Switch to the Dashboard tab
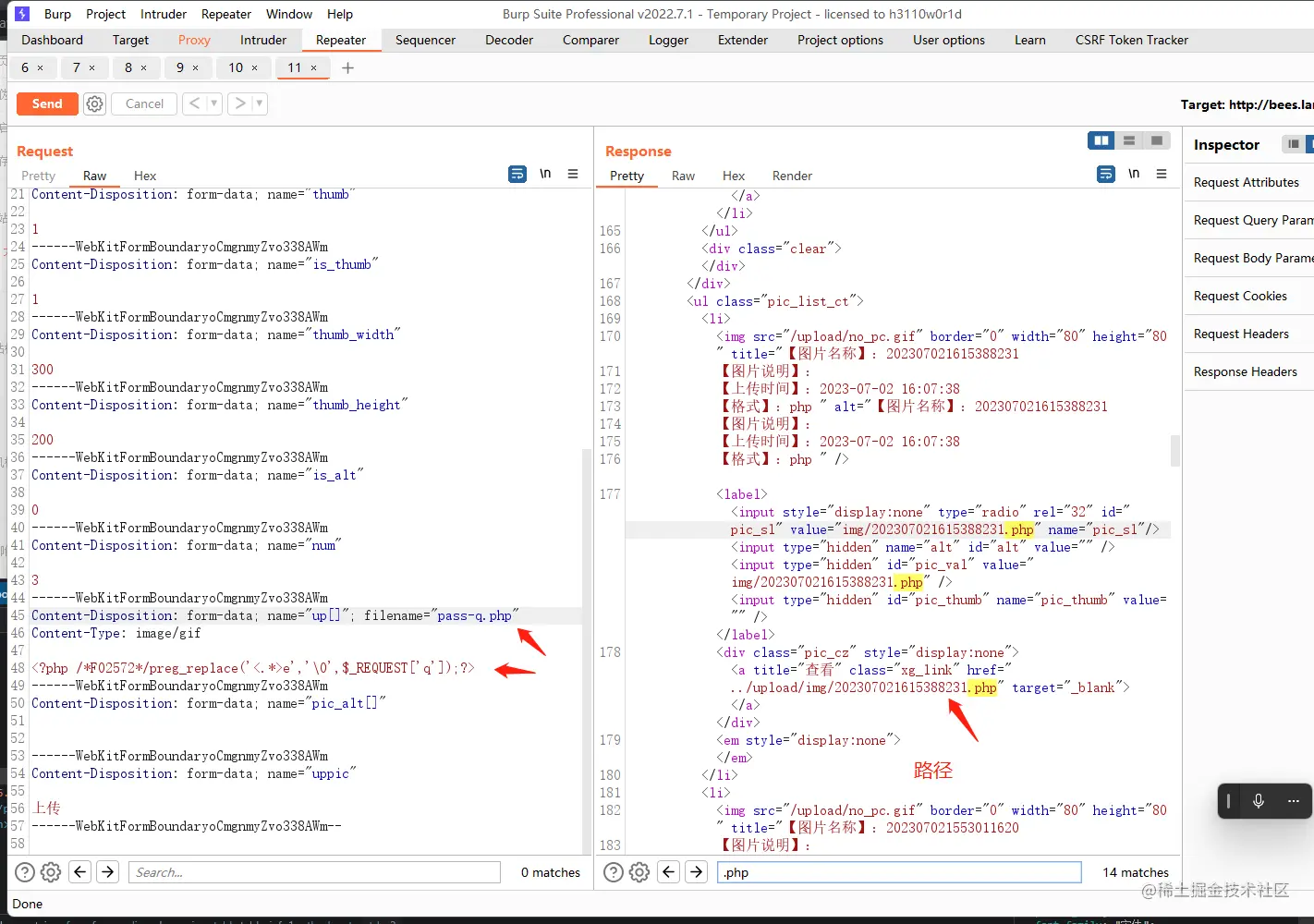 pyautogui.click(x=52, y=40)
